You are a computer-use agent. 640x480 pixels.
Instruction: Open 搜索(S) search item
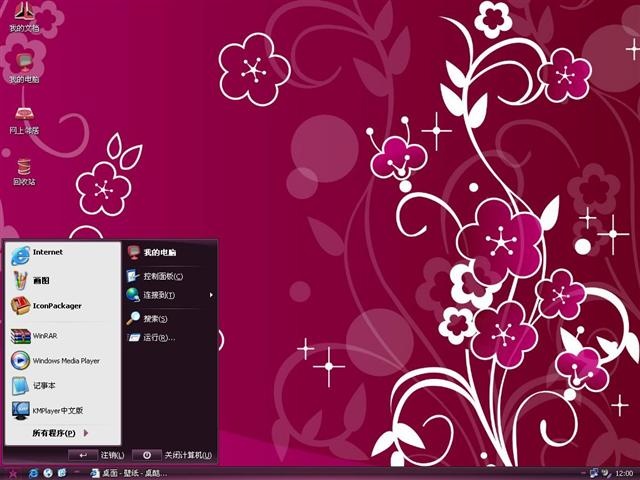coord(169,318)
